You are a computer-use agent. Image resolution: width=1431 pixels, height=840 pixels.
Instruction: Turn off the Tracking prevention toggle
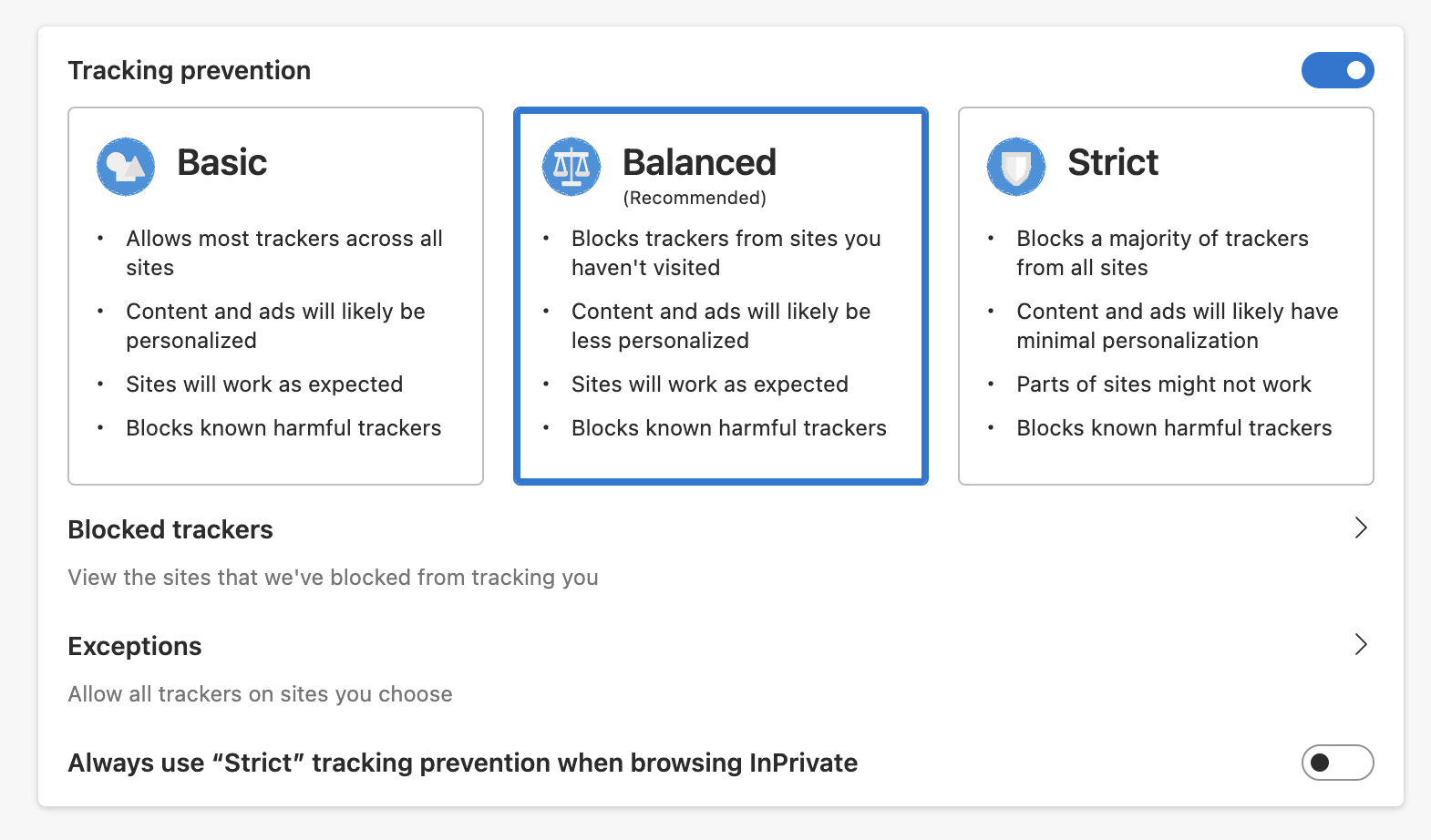1337,70
